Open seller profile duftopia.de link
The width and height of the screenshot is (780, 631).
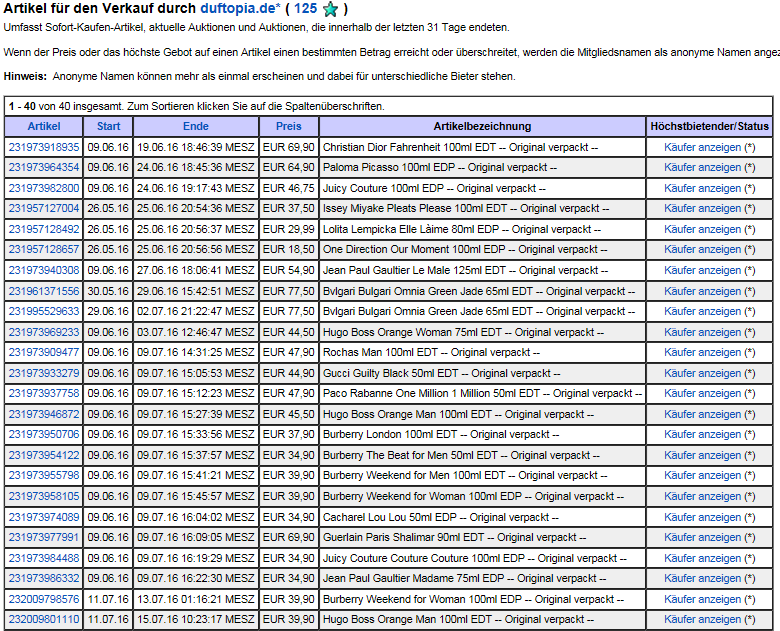click(x=240, y=8)
